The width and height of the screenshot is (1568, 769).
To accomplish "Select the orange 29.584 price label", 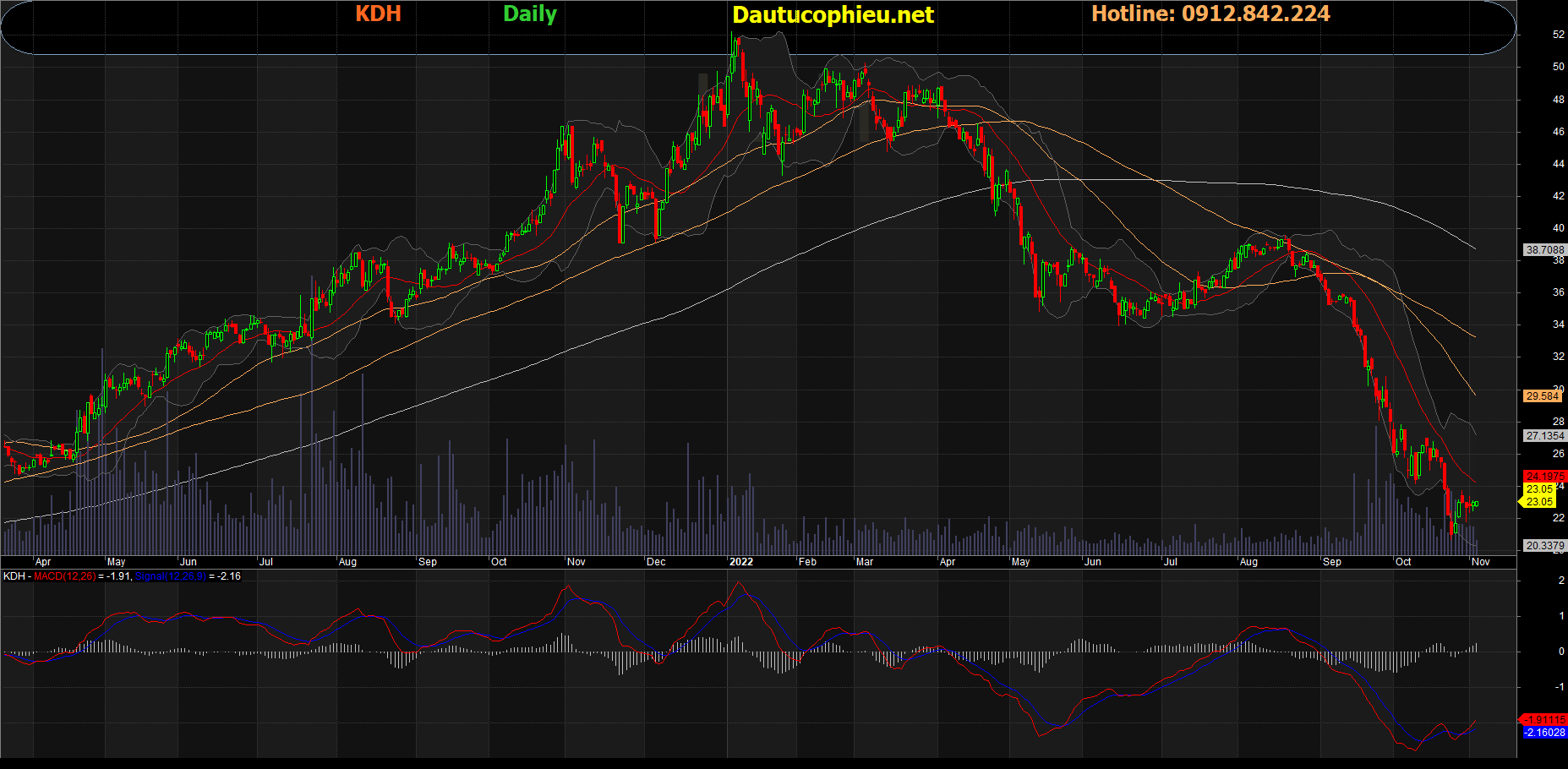I will pyautogui.click(x=1543, y=396).
